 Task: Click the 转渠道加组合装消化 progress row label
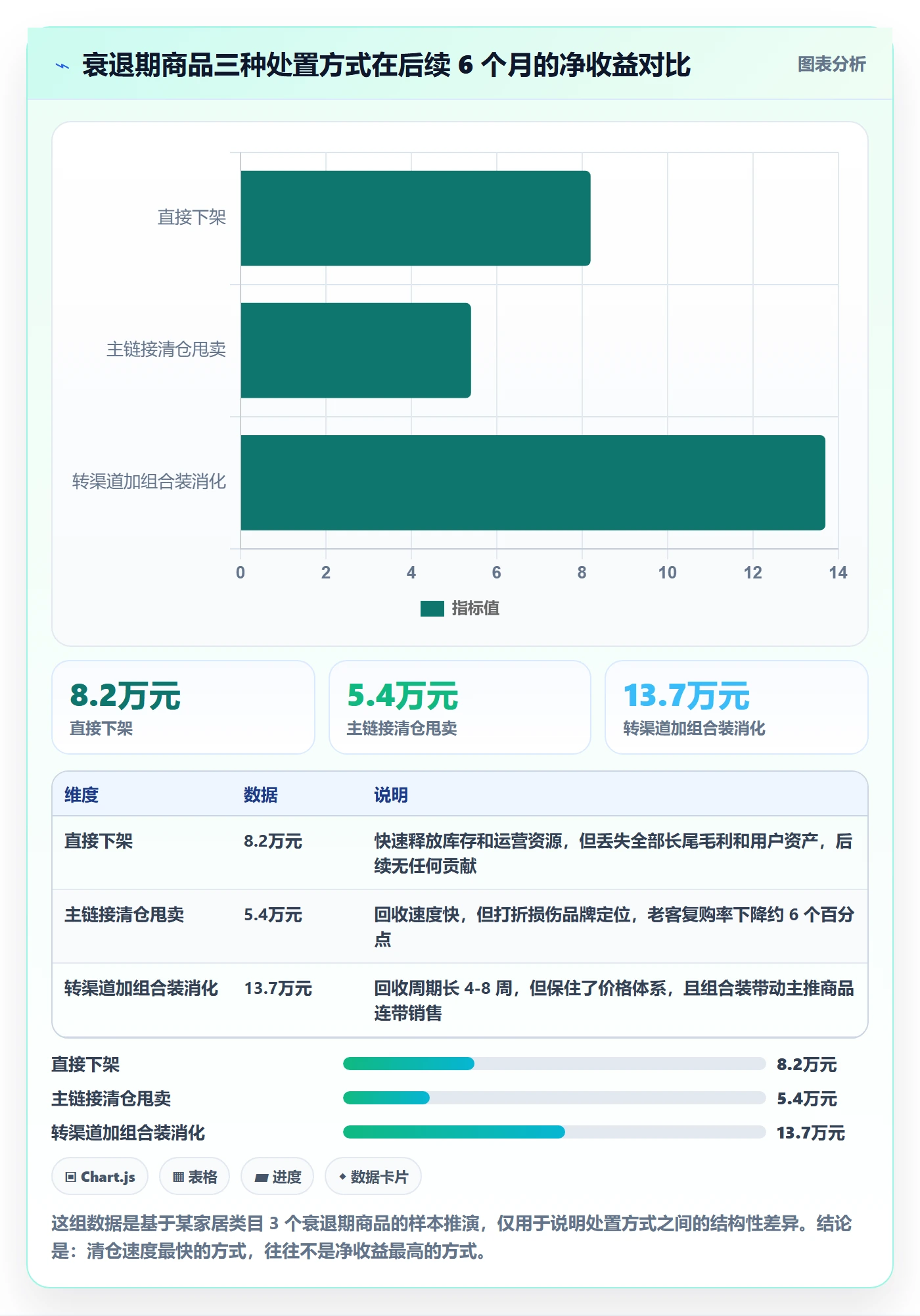tap(128, 1133)
